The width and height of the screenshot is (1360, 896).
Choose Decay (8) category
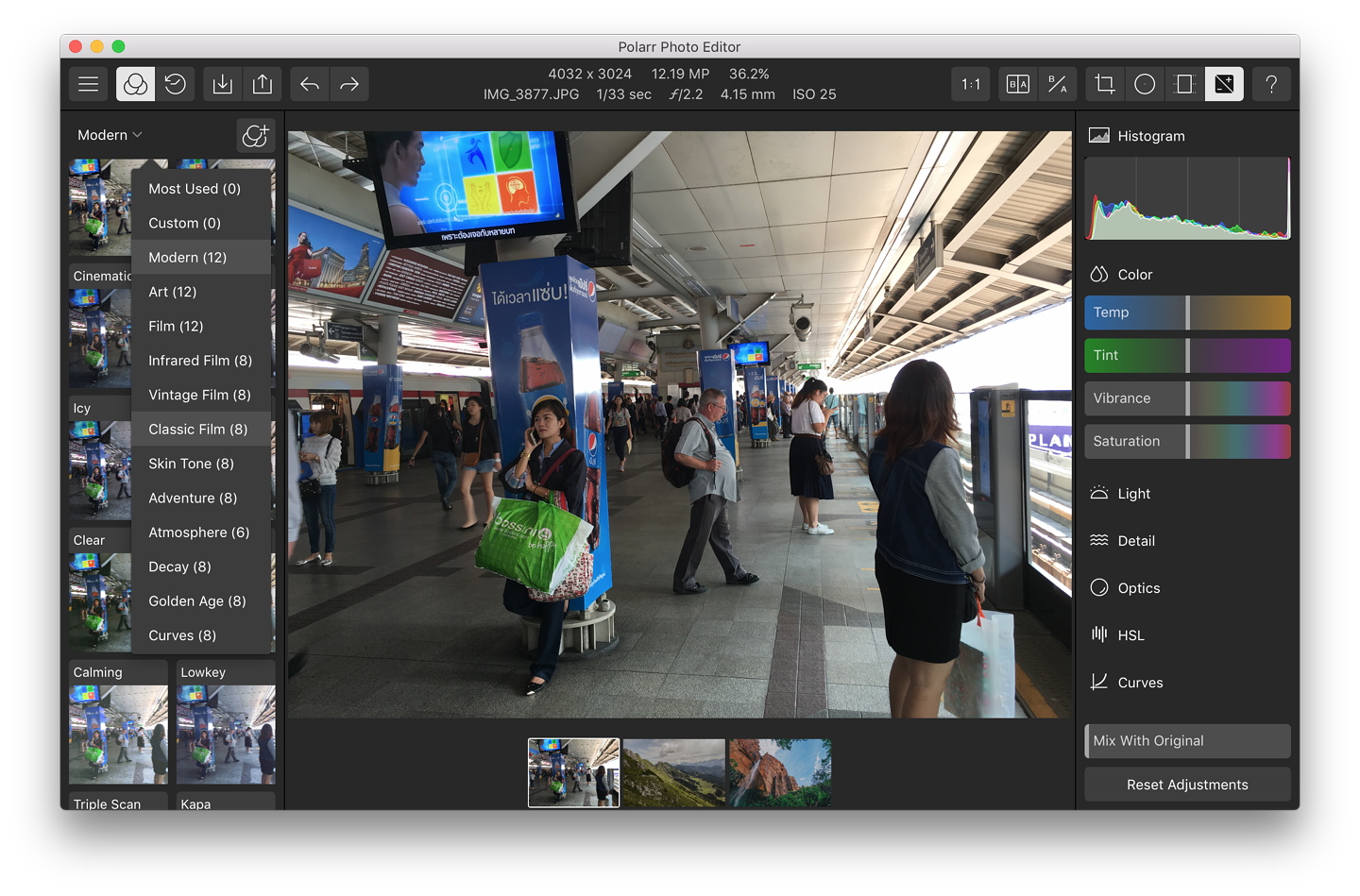[201, 566]
